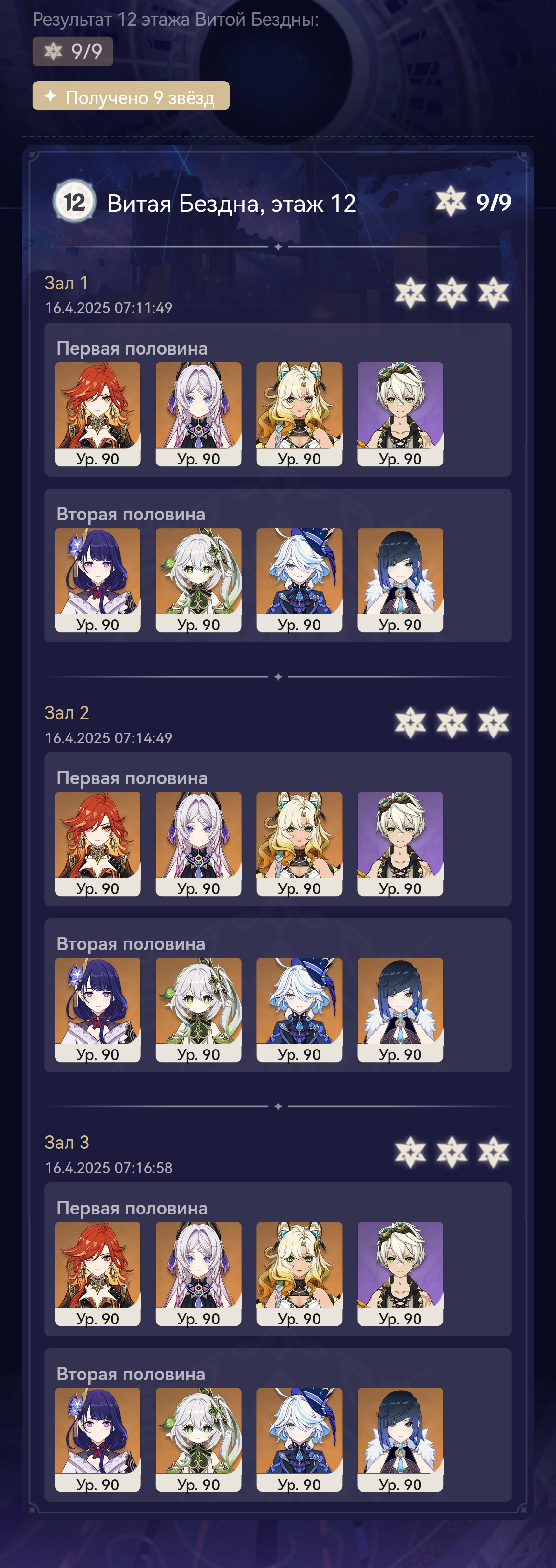
Task: Select the blue-hat character in Зал 1 second half
Action: click(299, 580)
